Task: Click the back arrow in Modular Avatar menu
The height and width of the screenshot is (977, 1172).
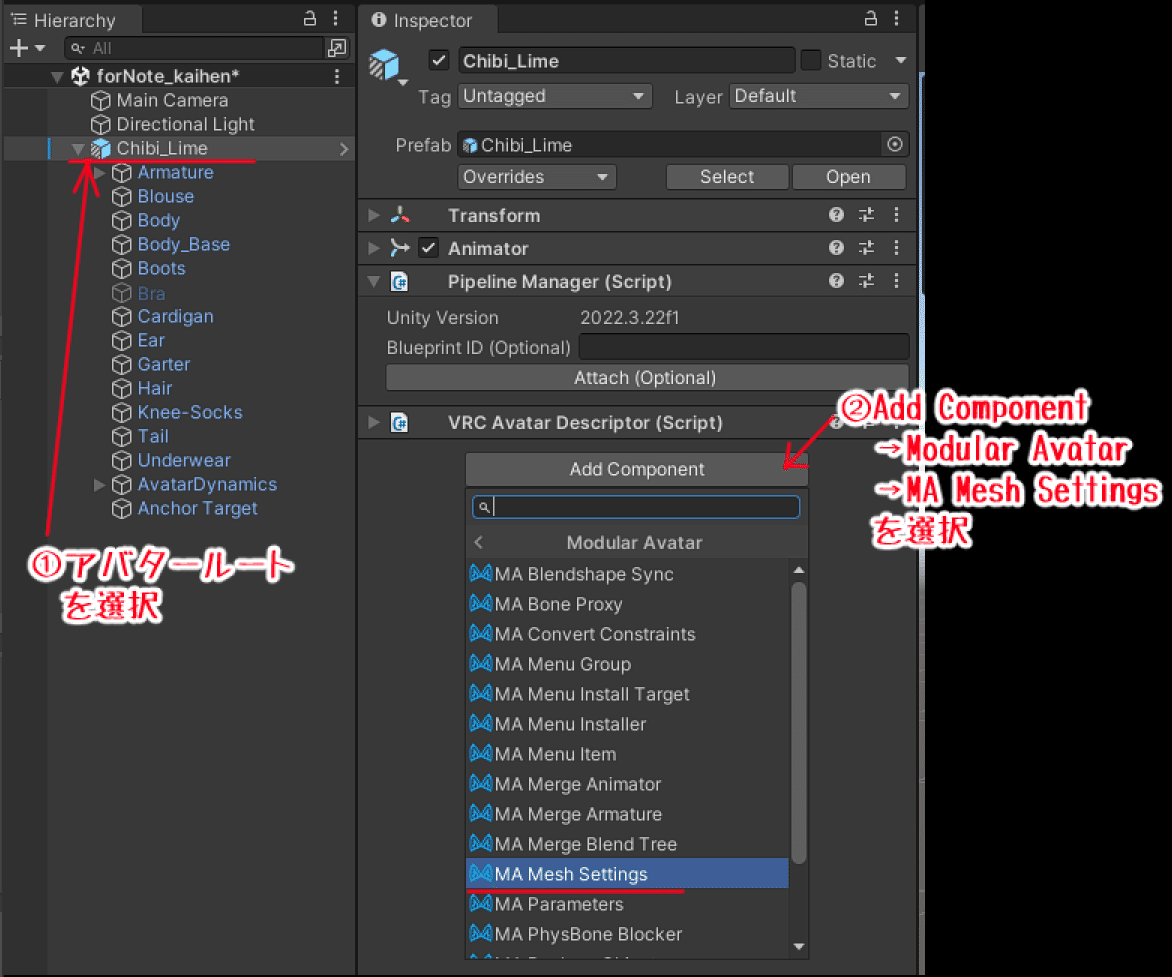Action: (x=479, y=542)
